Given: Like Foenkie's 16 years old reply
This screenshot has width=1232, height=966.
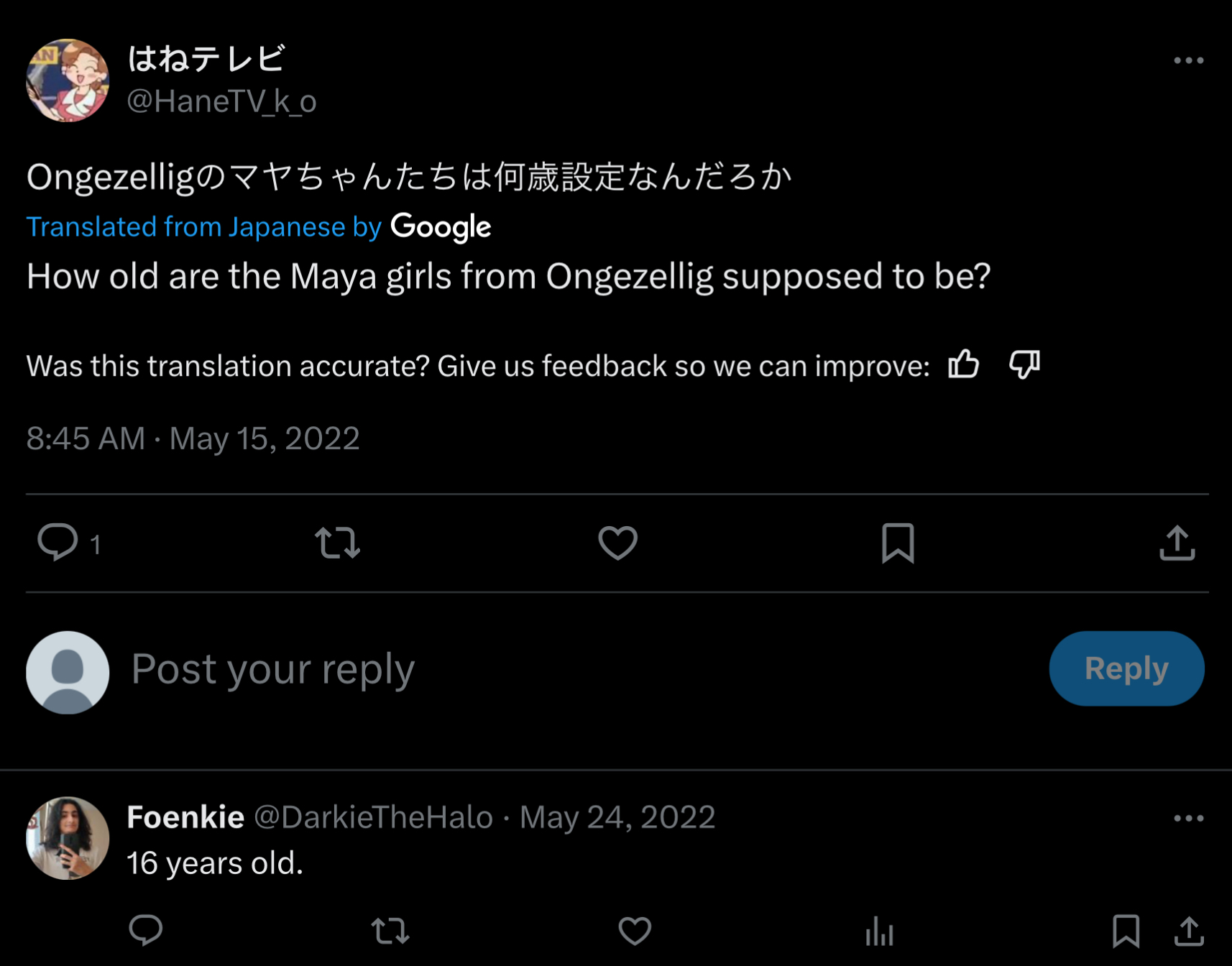Looking at the screenshot, I should pos(635,931).
